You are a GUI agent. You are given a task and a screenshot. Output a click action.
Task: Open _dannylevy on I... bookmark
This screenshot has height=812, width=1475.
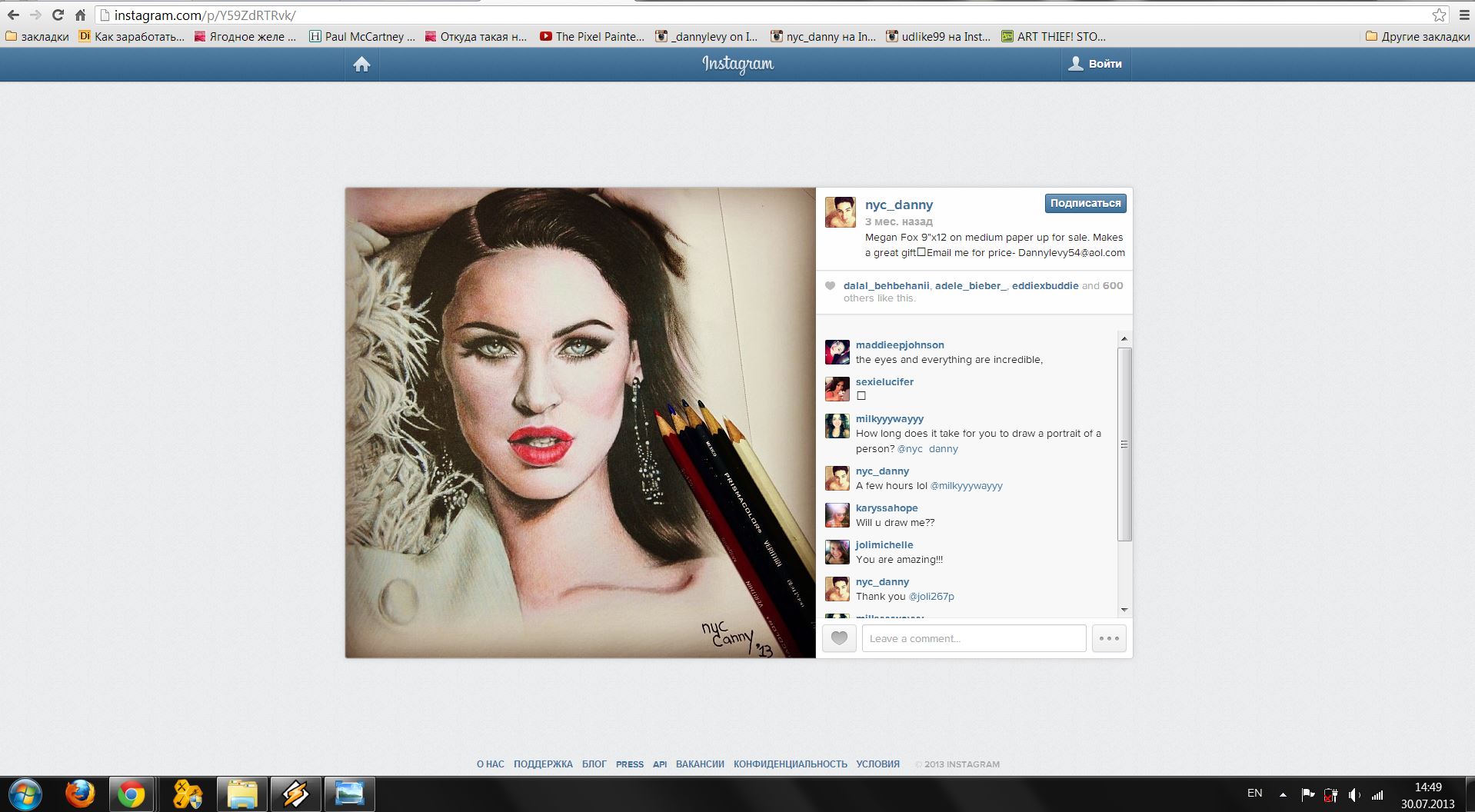[x=707, y=36]
